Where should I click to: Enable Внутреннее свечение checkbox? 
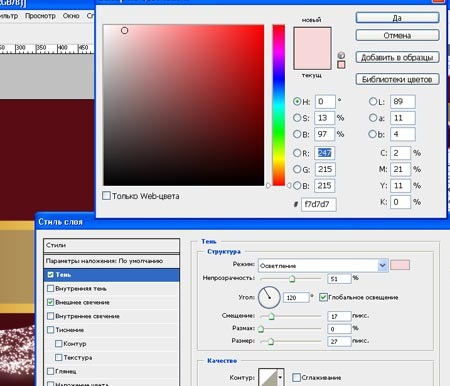pos(50,316)
